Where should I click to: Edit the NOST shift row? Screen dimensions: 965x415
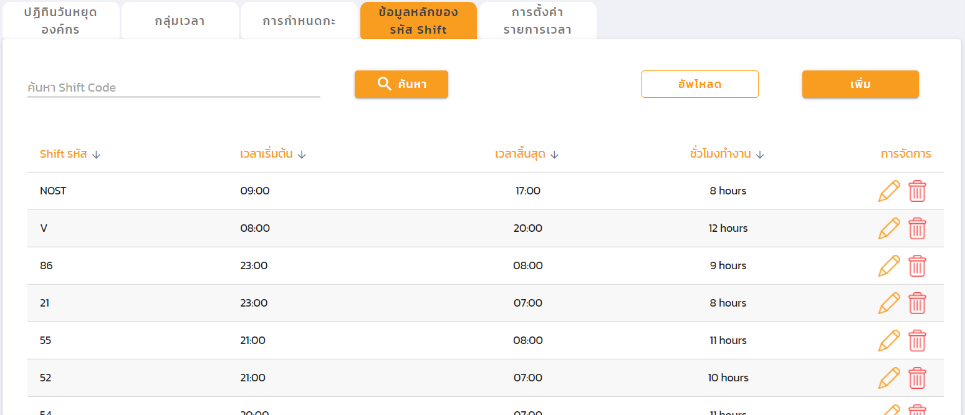[x=888, y=191]
